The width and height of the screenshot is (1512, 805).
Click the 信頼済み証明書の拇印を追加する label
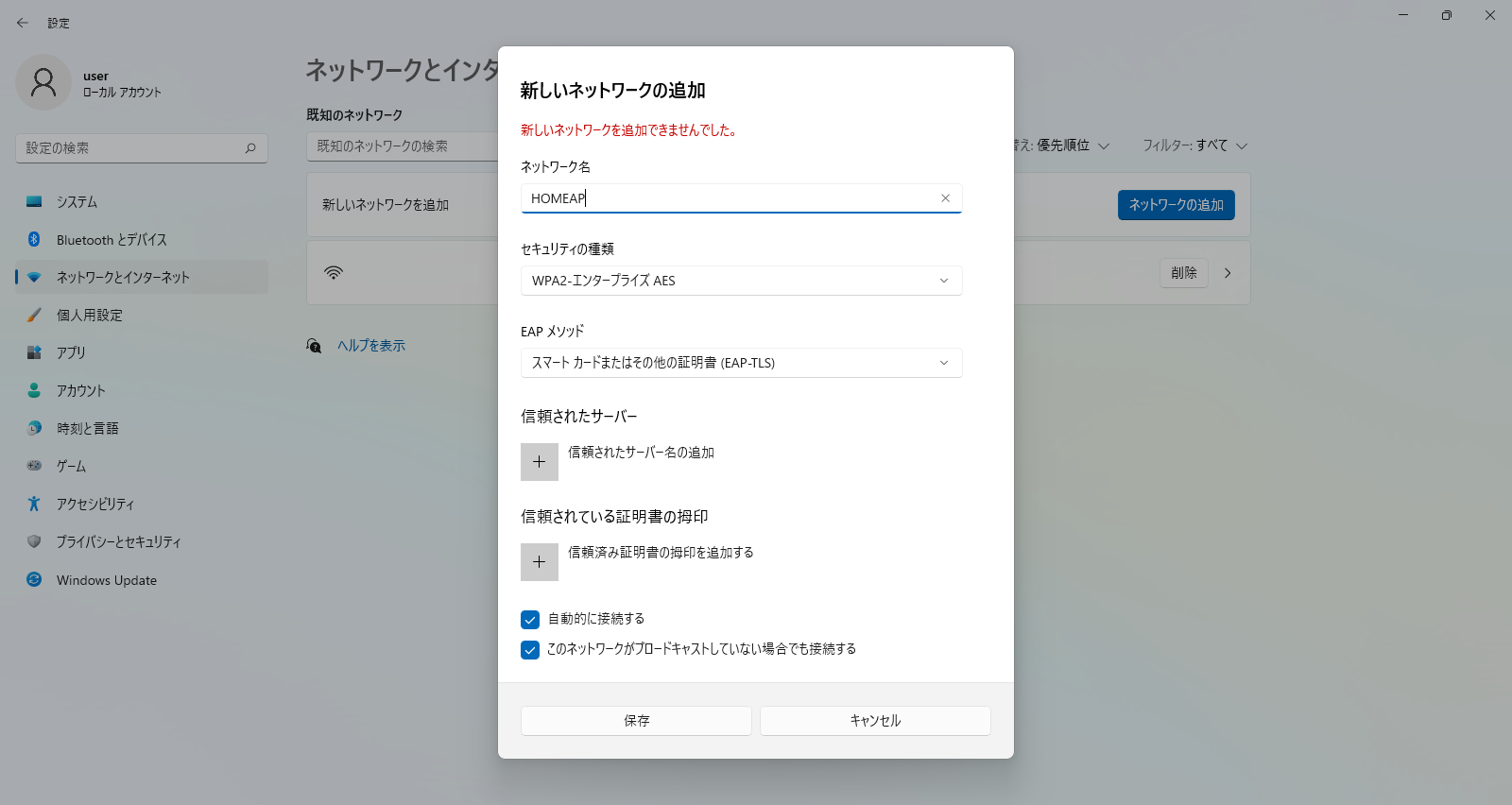(661, 553)
